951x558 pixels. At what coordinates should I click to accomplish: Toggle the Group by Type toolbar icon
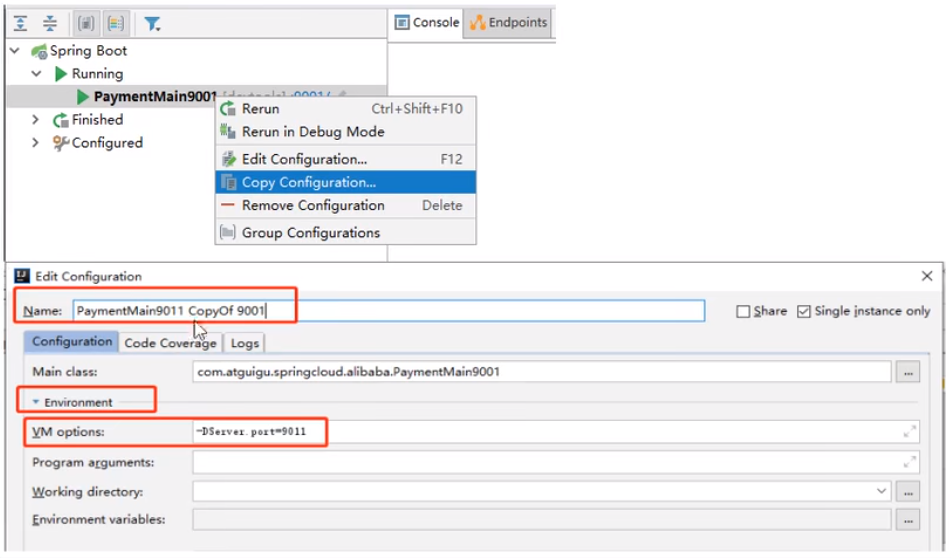click(x=87, y=22)
